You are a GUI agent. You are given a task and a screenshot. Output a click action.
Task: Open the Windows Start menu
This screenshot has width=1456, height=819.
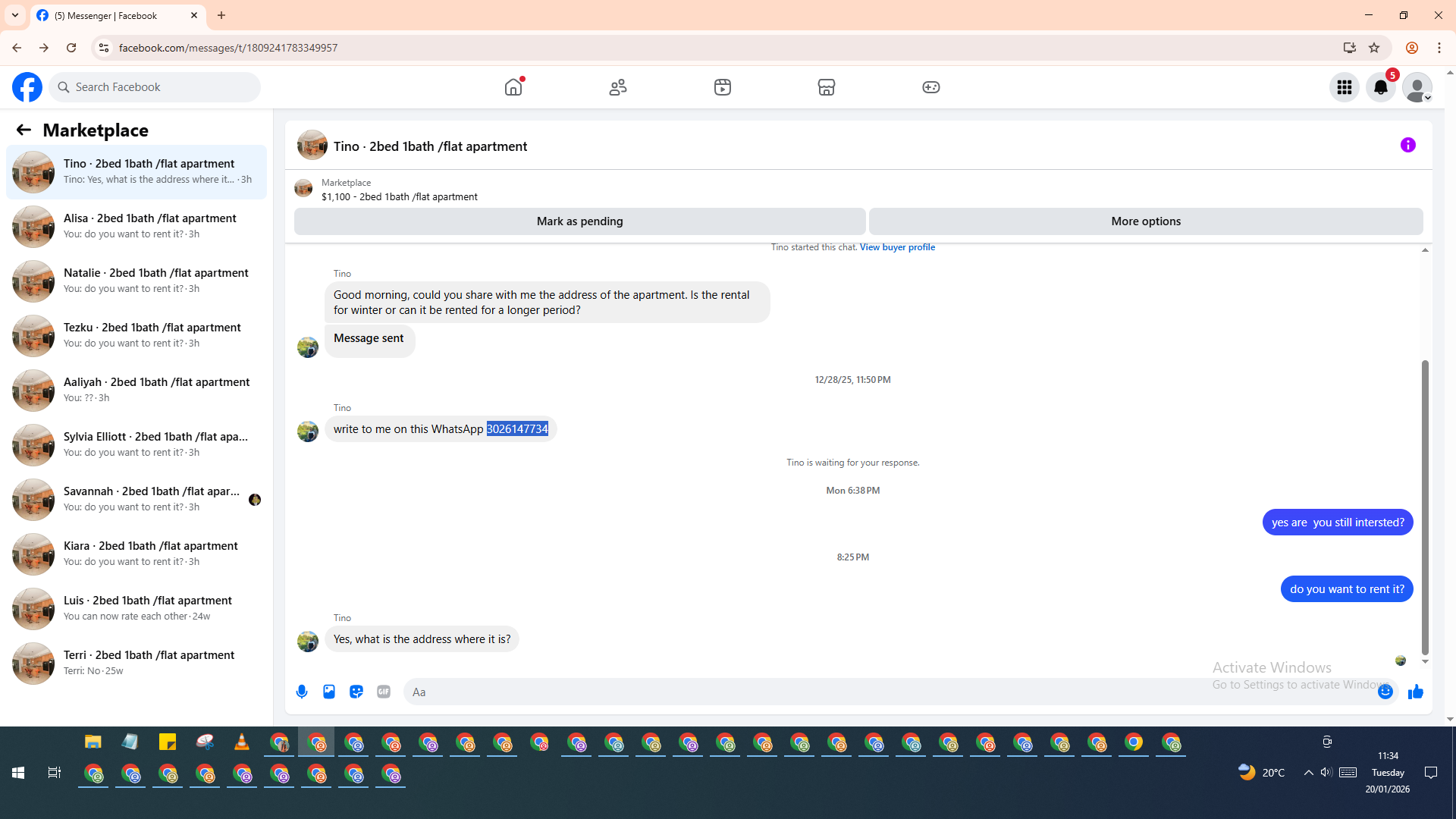pyautogui.click(x=18, y=773)
